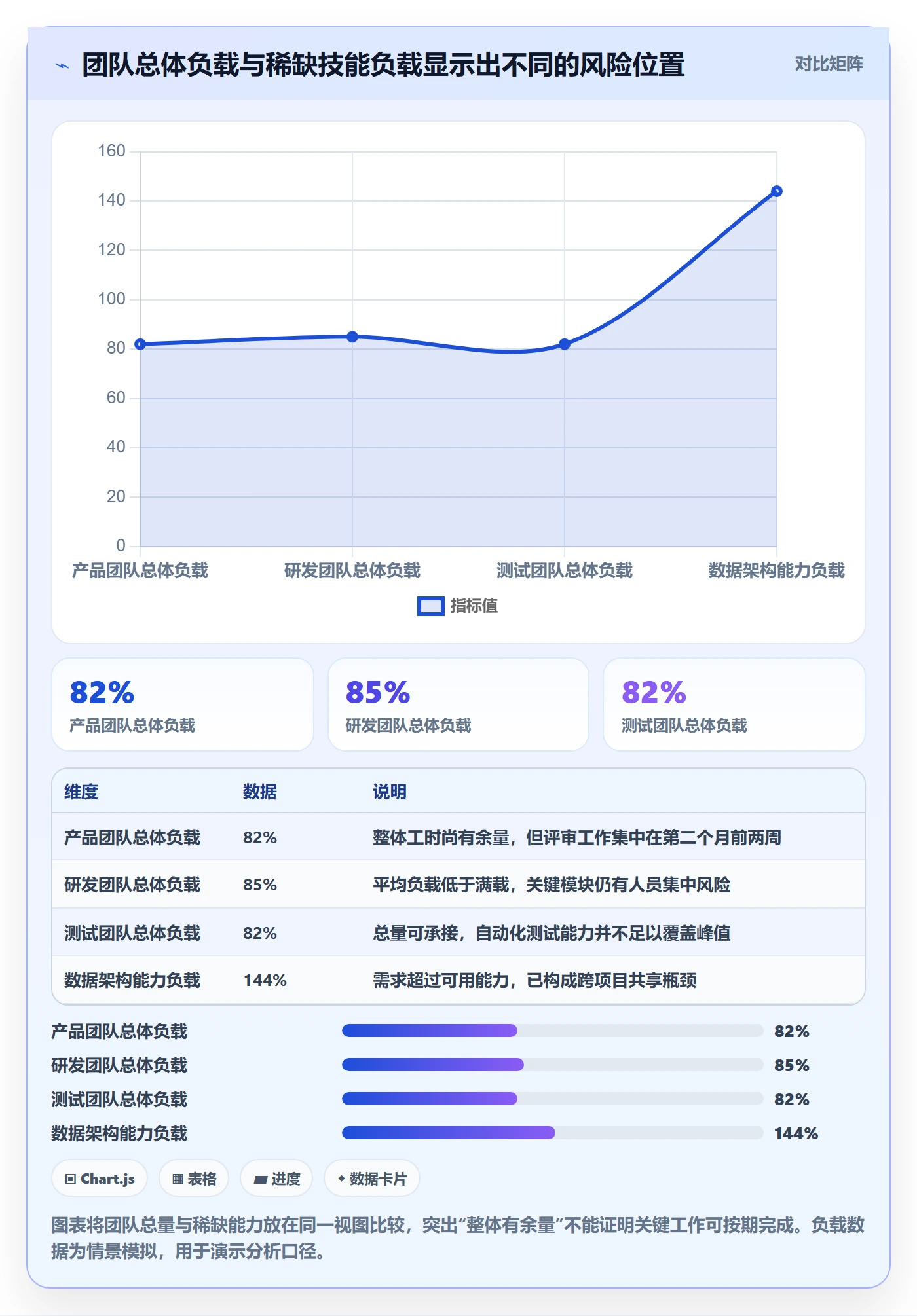Click the description 需求超过可用能力，已构成跨项目共享瓶颈
Image resolution: width=917 pixels, height=1316 pixels.
point(534,980)
